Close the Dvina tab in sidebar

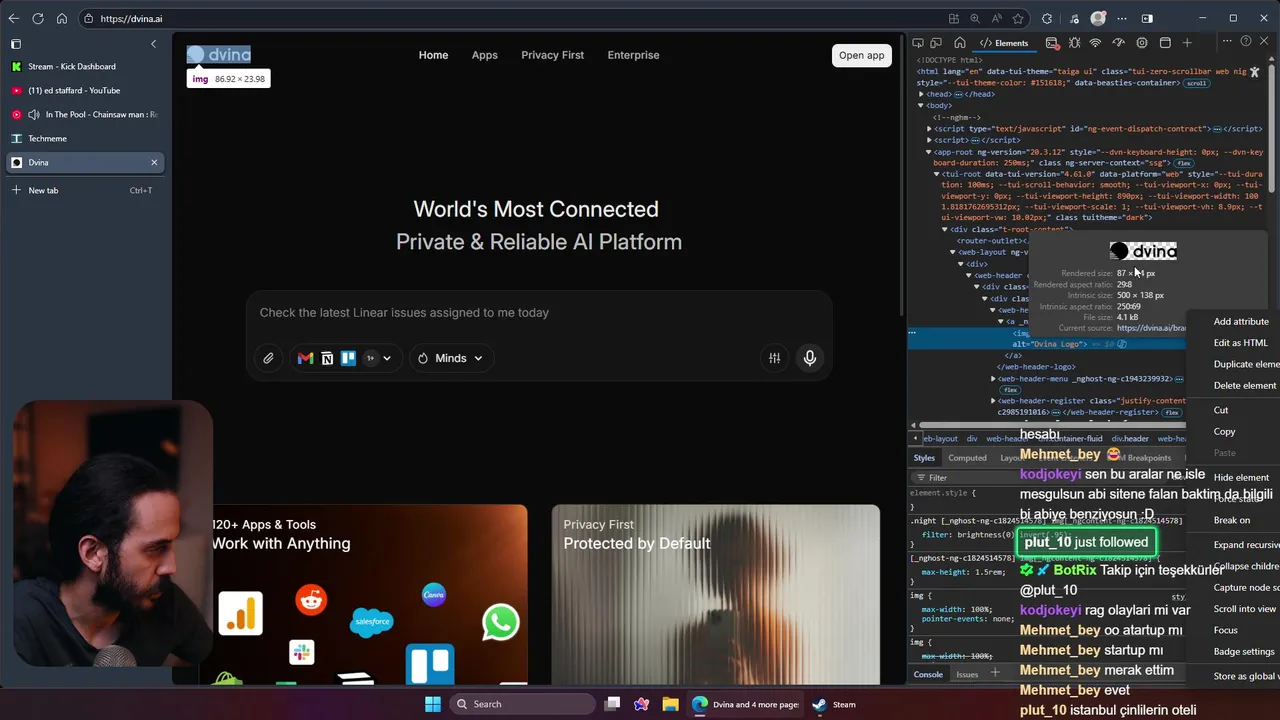click(154, 162)
